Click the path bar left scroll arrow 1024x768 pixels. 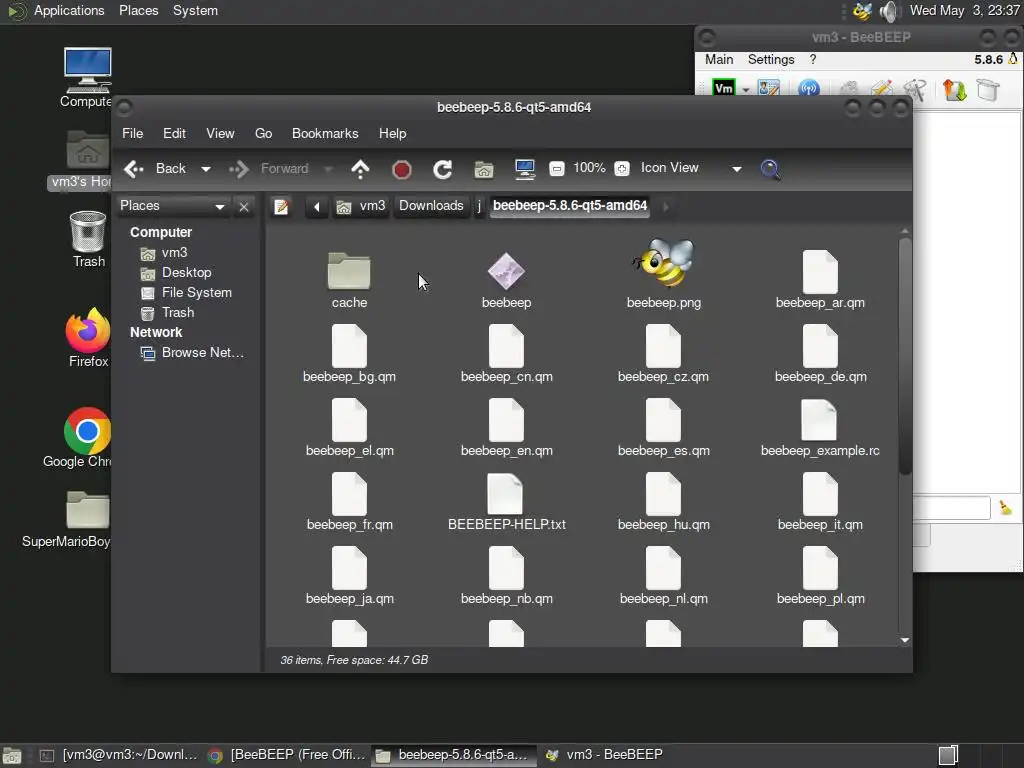317,207
